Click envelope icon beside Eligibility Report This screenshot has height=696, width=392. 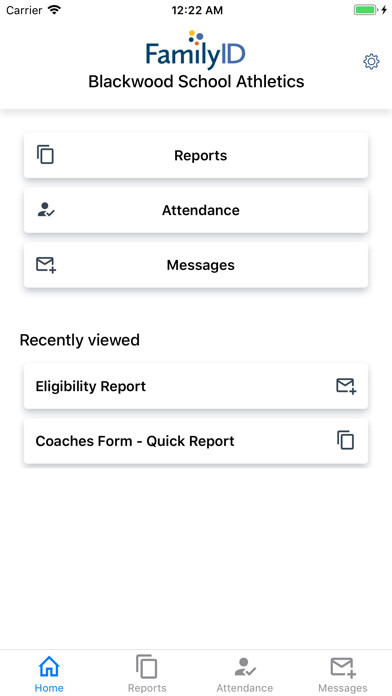point(346,386)
